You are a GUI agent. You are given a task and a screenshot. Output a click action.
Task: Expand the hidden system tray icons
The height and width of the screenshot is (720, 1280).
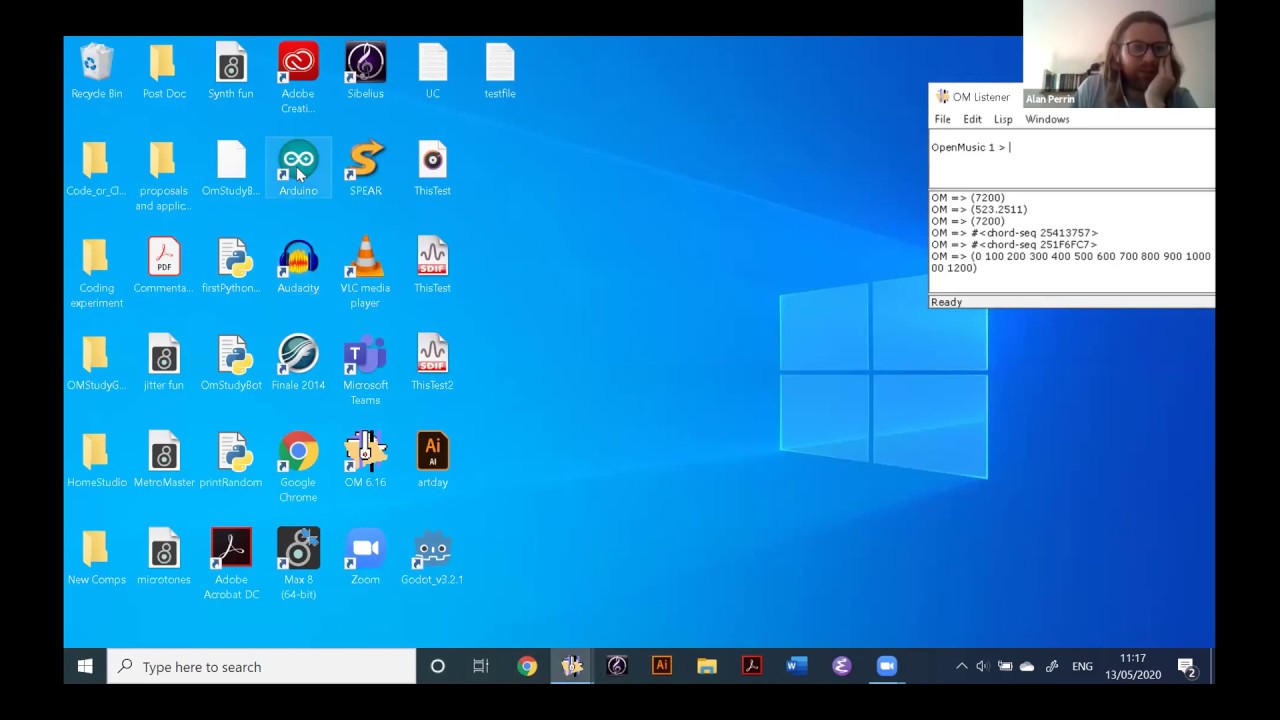coord(961,666)
